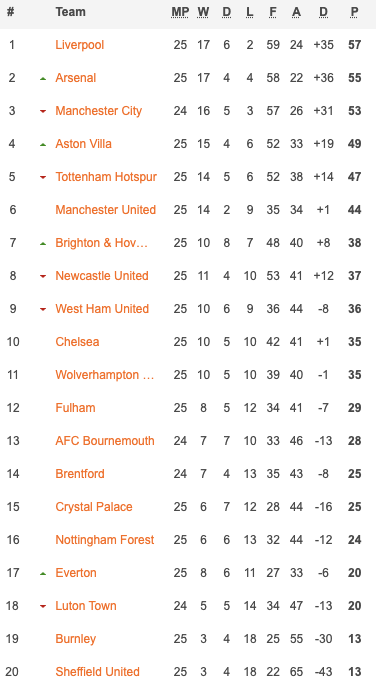The width and height of the screenshot is (376, 688).
Task: Go to the AFC Bournemouth team page
Action: tap(105, 441)
